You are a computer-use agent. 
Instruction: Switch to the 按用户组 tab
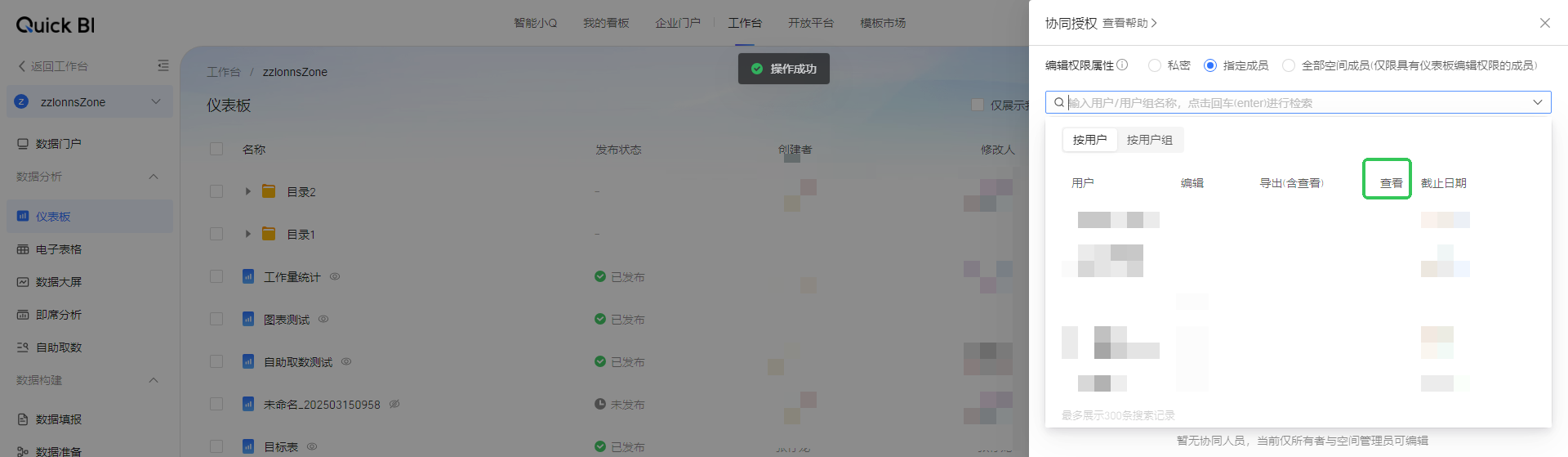tap(1149, 140)
